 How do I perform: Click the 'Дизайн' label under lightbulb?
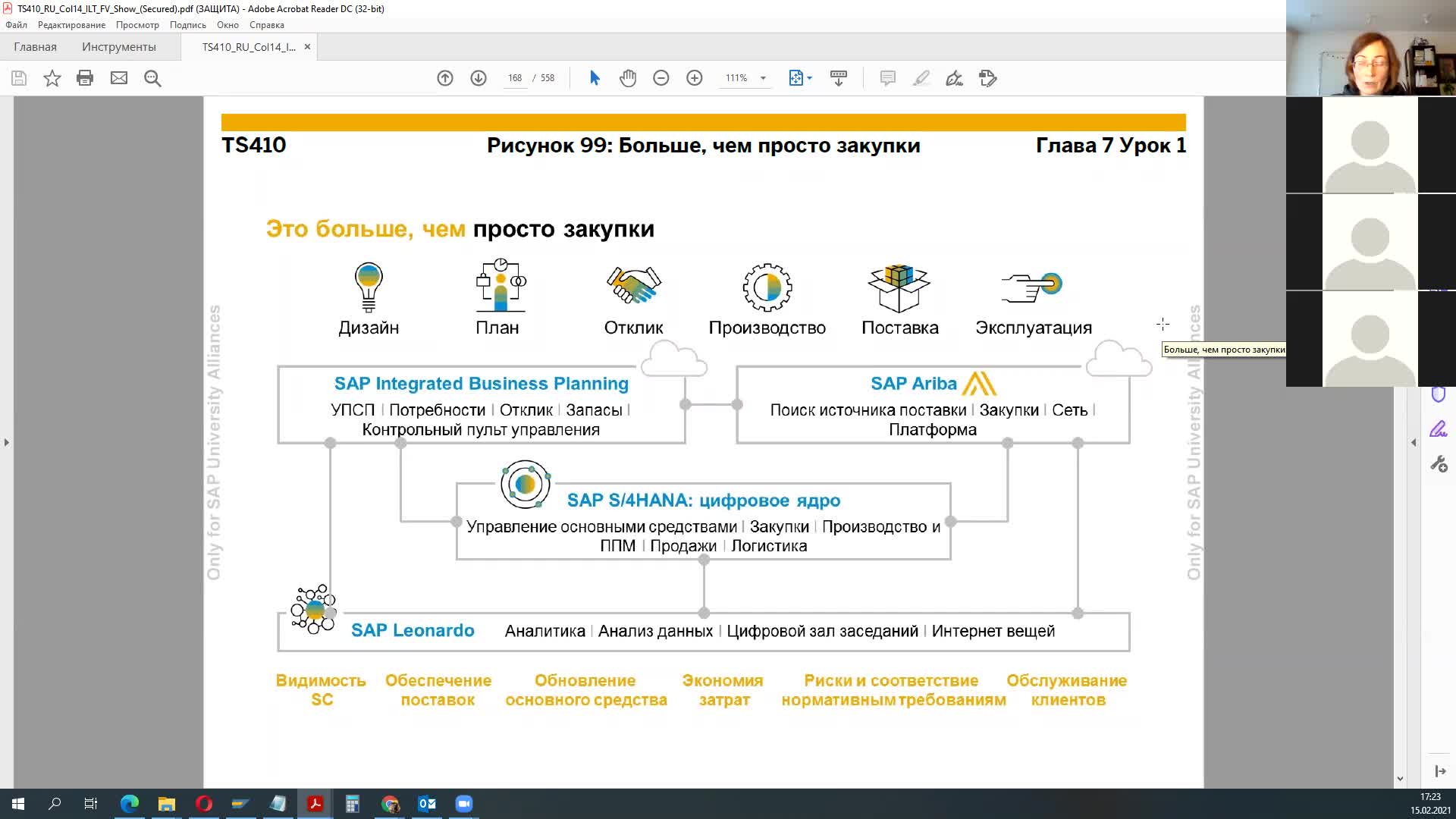point(369,328)
